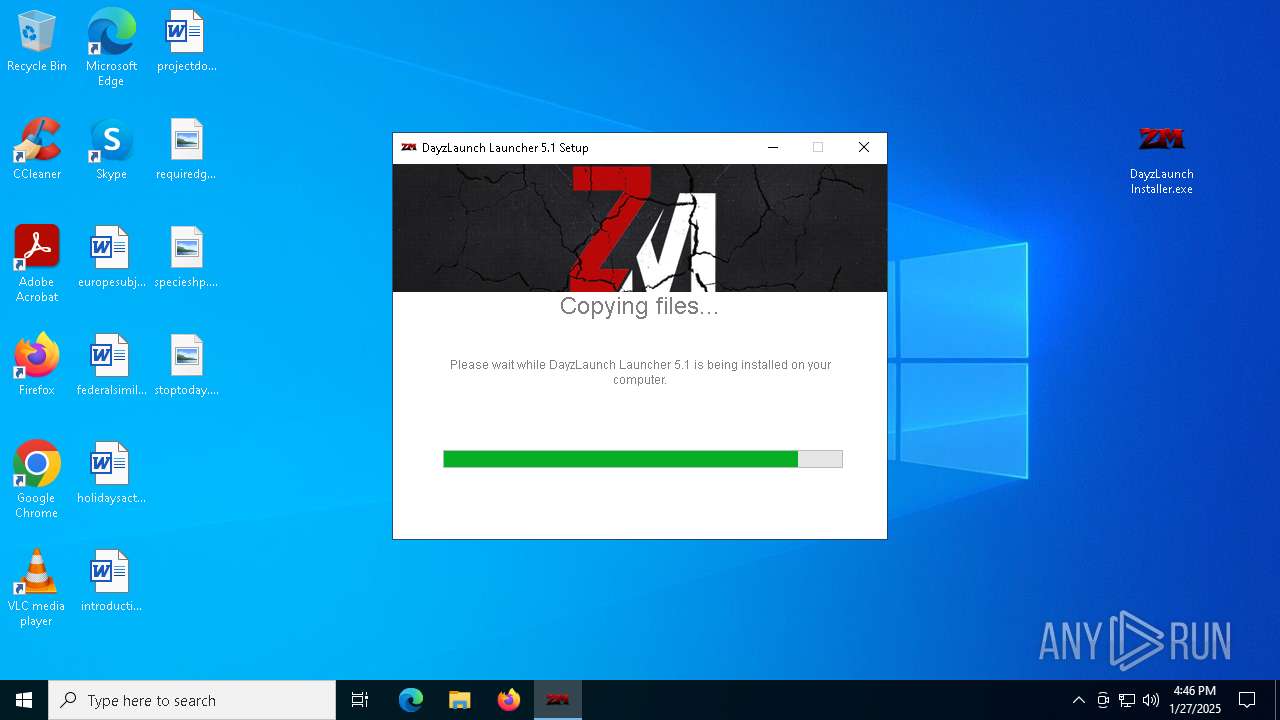
Task: Switch to DayzLaunch setup taskbar button
Action: click(x=558, y=700)
